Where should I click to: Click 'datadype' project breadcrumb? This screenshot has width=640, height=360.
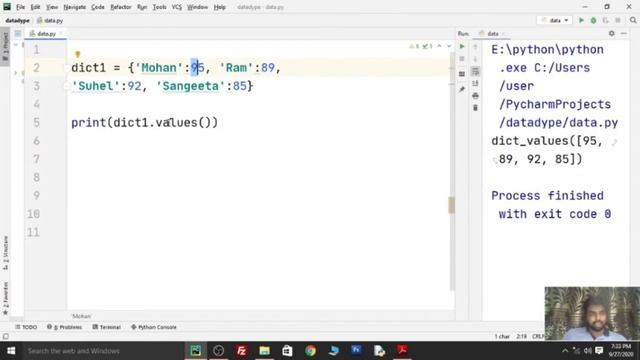(x=18, y=20)
